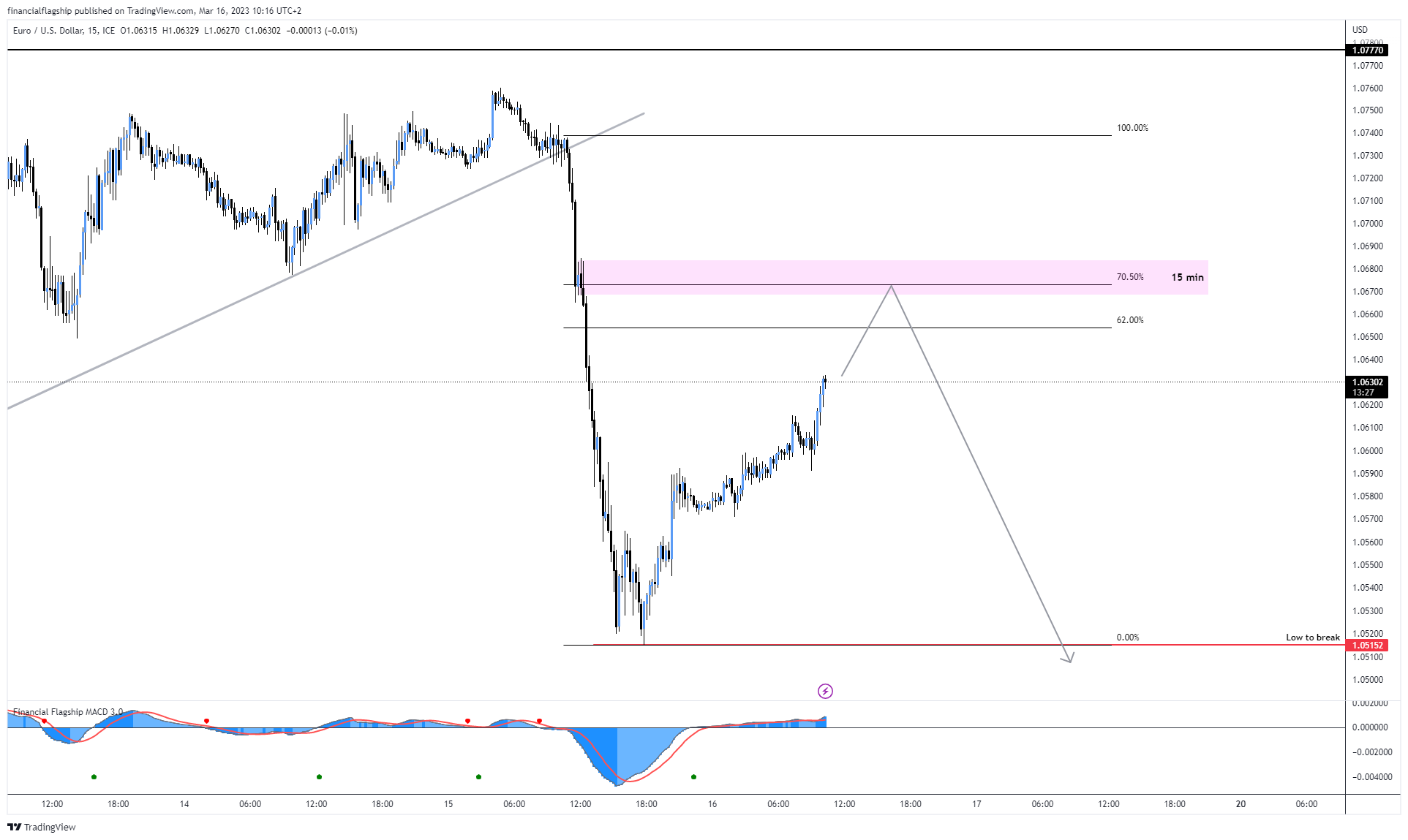Click the Financial Flagship MACD 3.0 label
1408x840 pixels.
[x=68, y=711]
